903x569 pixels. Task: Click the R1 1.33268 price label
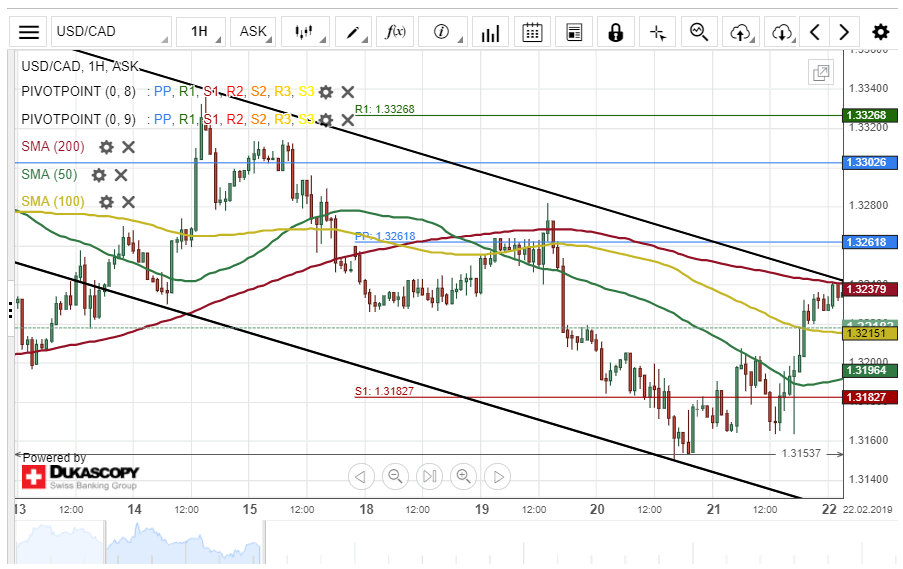point(870,115)
